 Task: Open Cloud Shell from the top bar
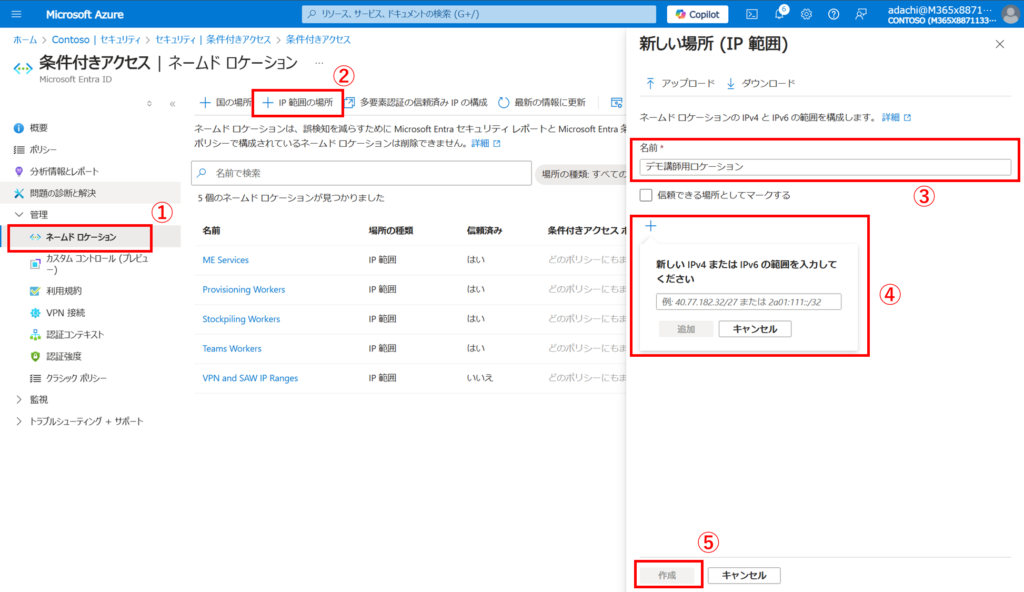click(752, 14)
